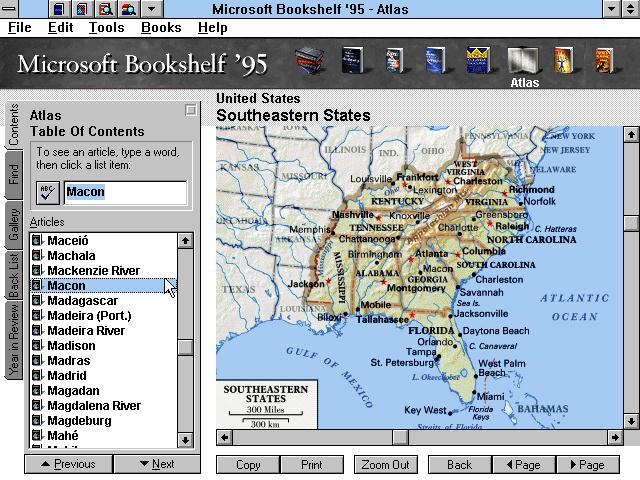Click the Zoom Out button
The image size is (640, 480).
click(386, 465)
